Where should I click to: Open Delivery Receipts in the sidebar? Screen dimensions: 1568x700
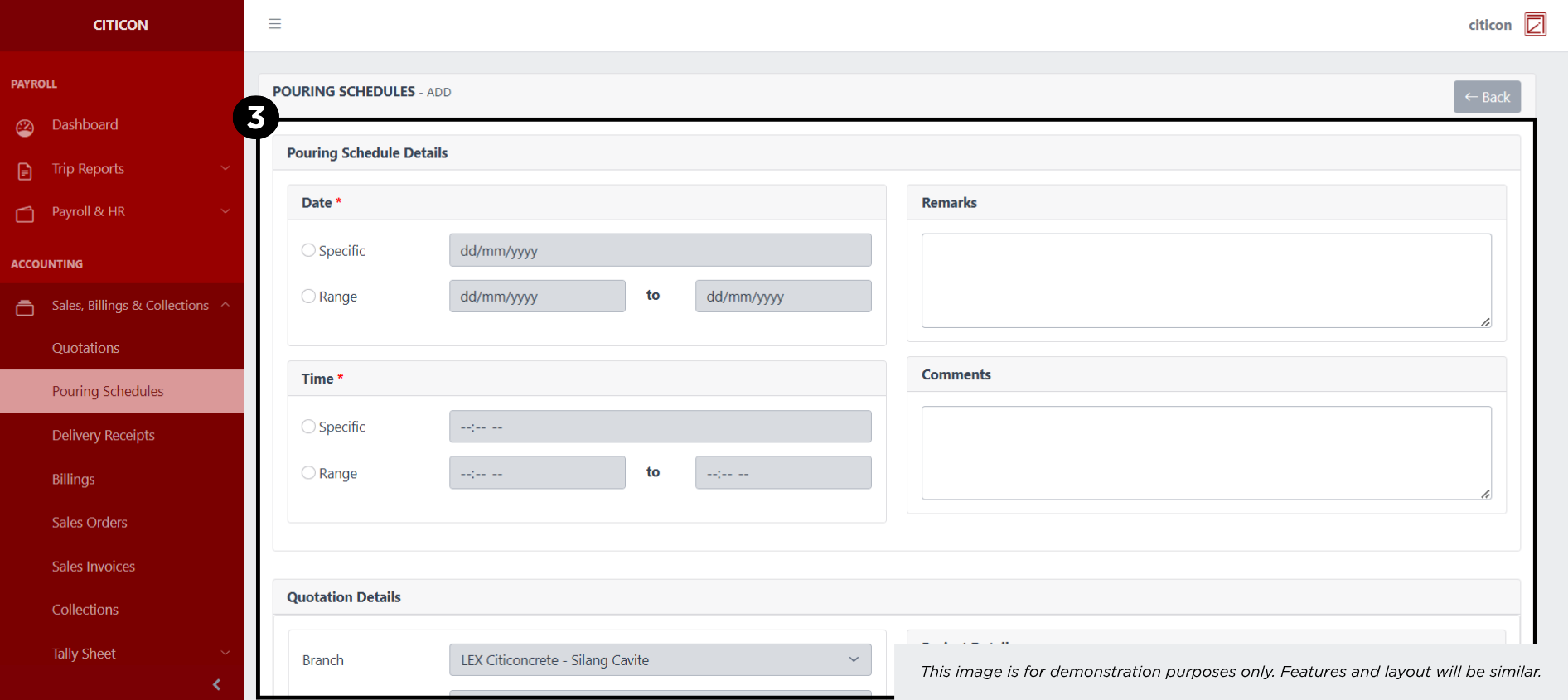(x=103, y=435)
